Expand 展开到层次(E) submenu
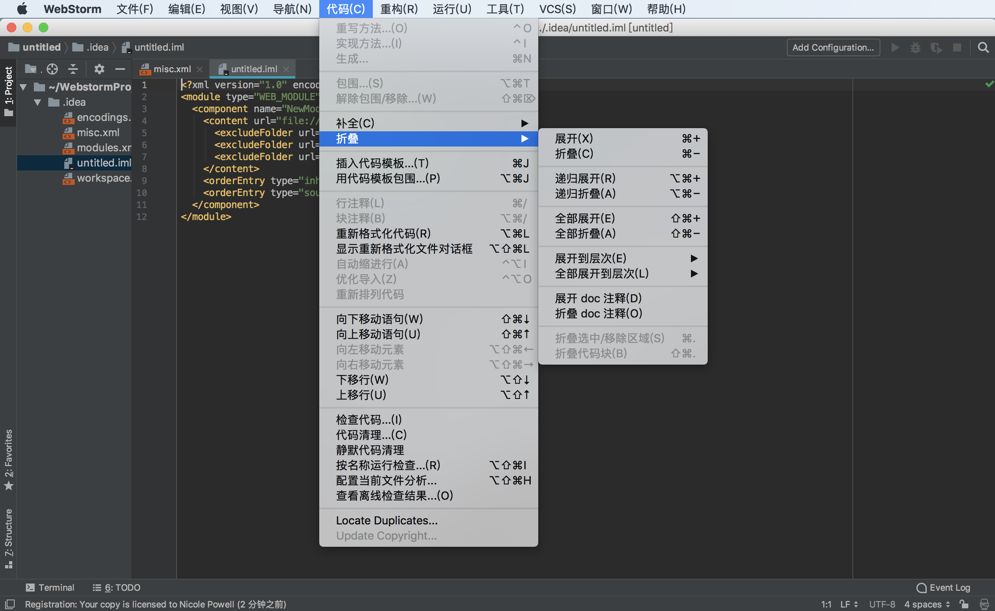 [623, 258]
